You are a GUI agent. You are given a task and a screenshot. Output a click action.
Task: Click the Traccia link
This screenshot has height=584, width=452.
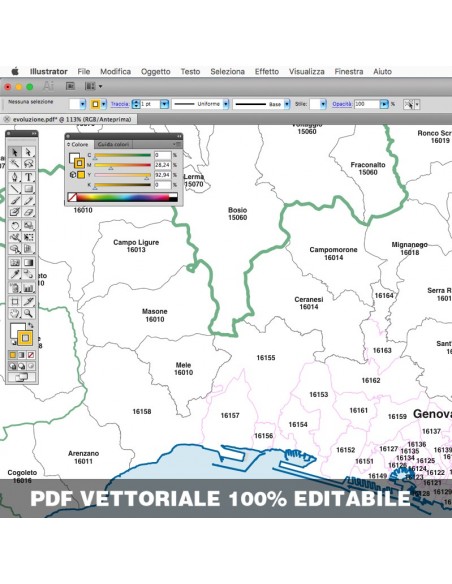120,104
